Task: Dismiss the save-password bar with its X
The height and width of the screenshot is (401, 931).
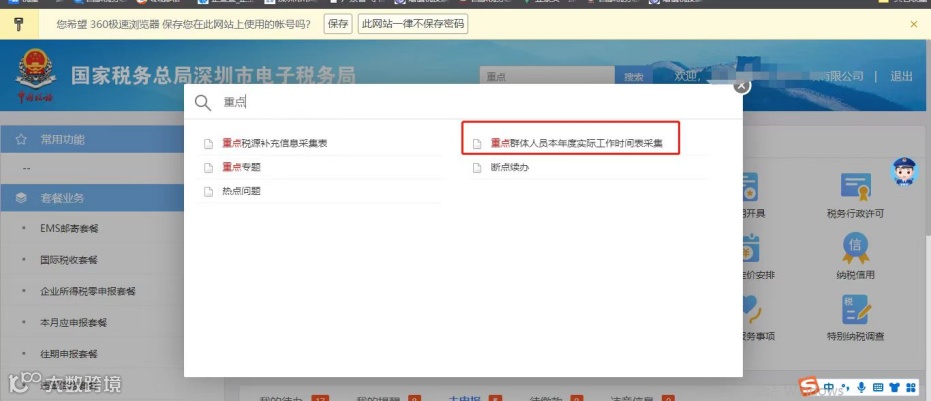Action: pyautogui.click(x=914, y=24)
